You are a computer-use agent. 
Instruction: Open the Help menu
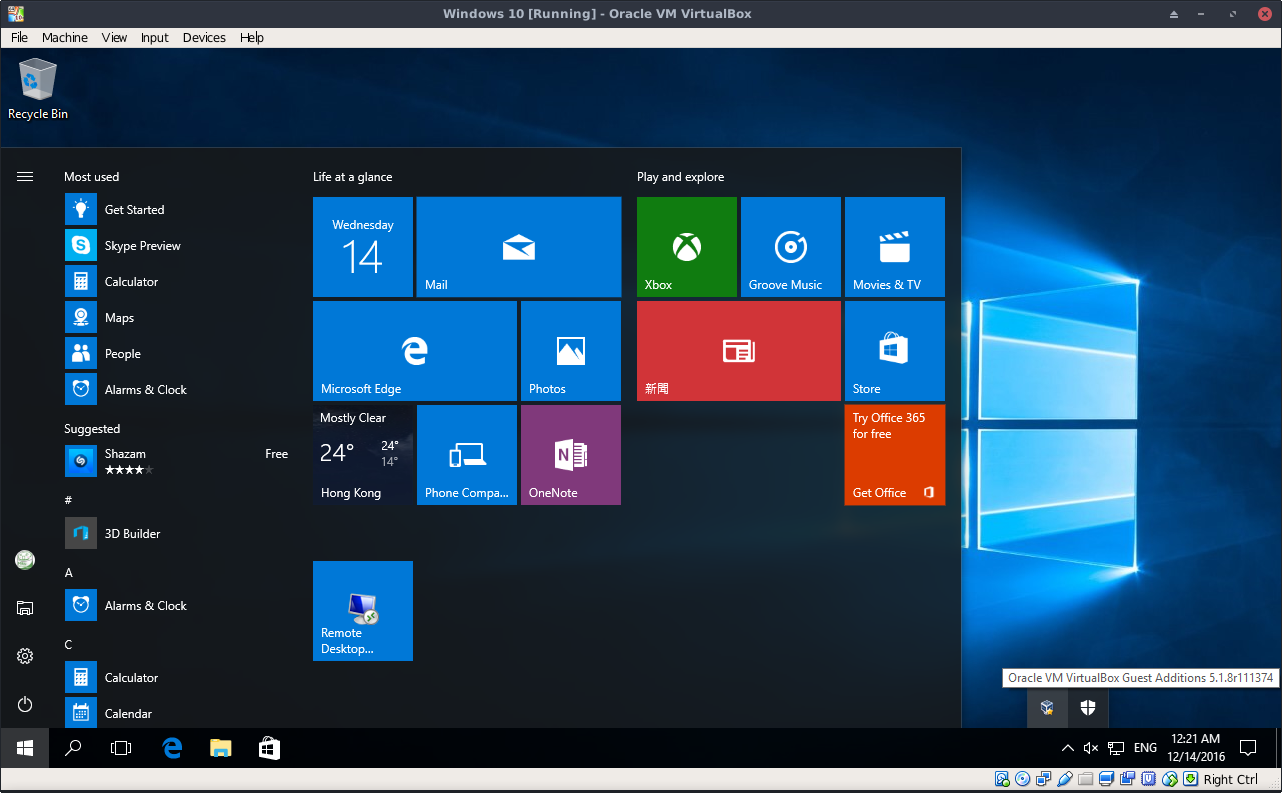252,37
